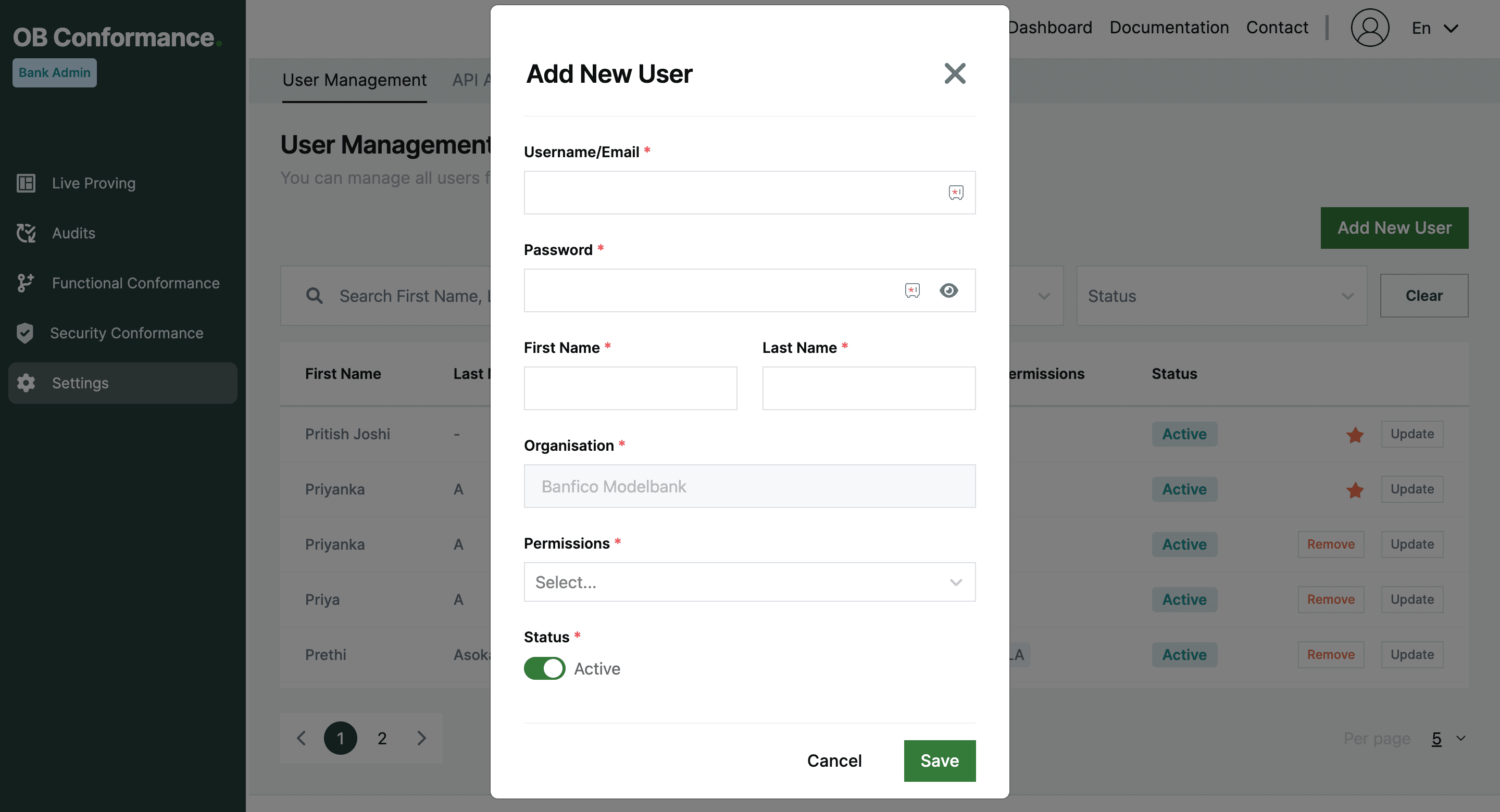Click the First Name input field
The height and width of the screenshot is (812, 1500).
coord(630,388)
